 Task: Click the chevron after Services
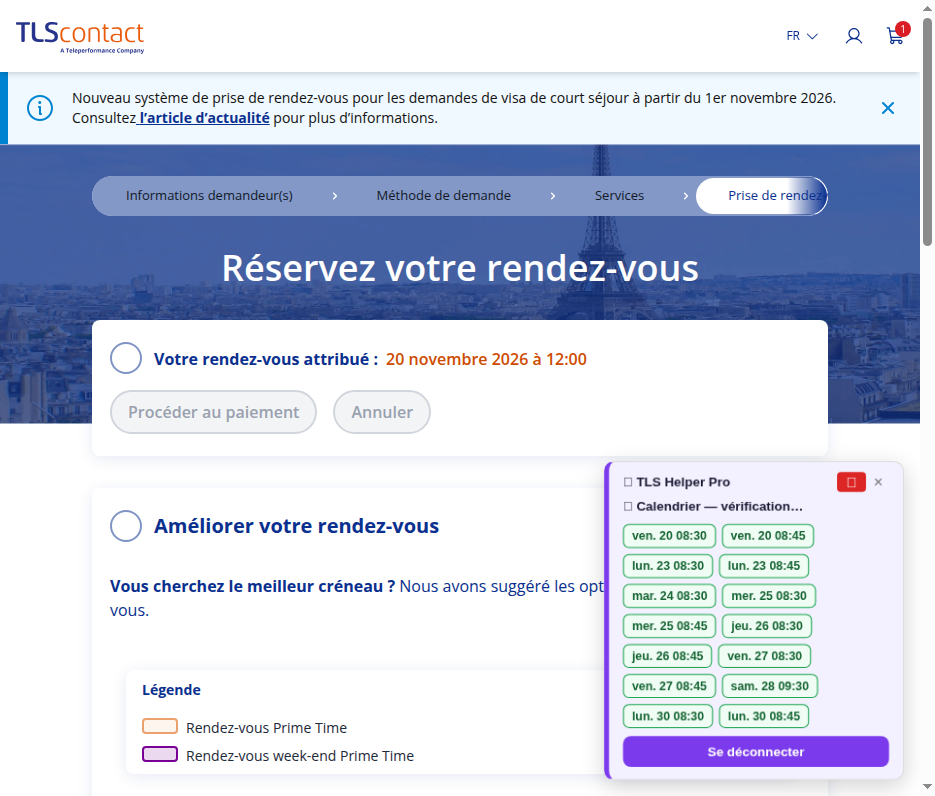pyautogui.click(x=686, y=196)
